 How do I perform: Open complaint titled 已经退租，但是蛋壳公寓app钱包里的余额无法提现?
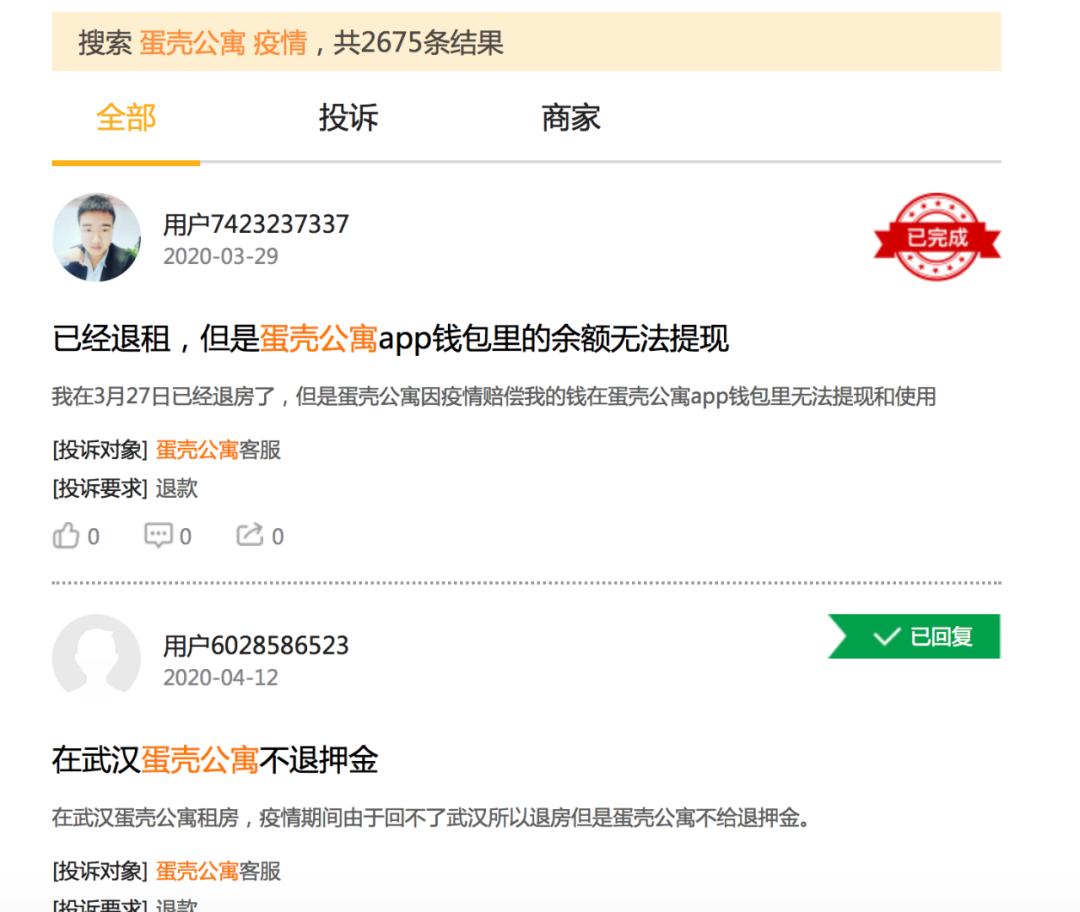pos(391,338)
